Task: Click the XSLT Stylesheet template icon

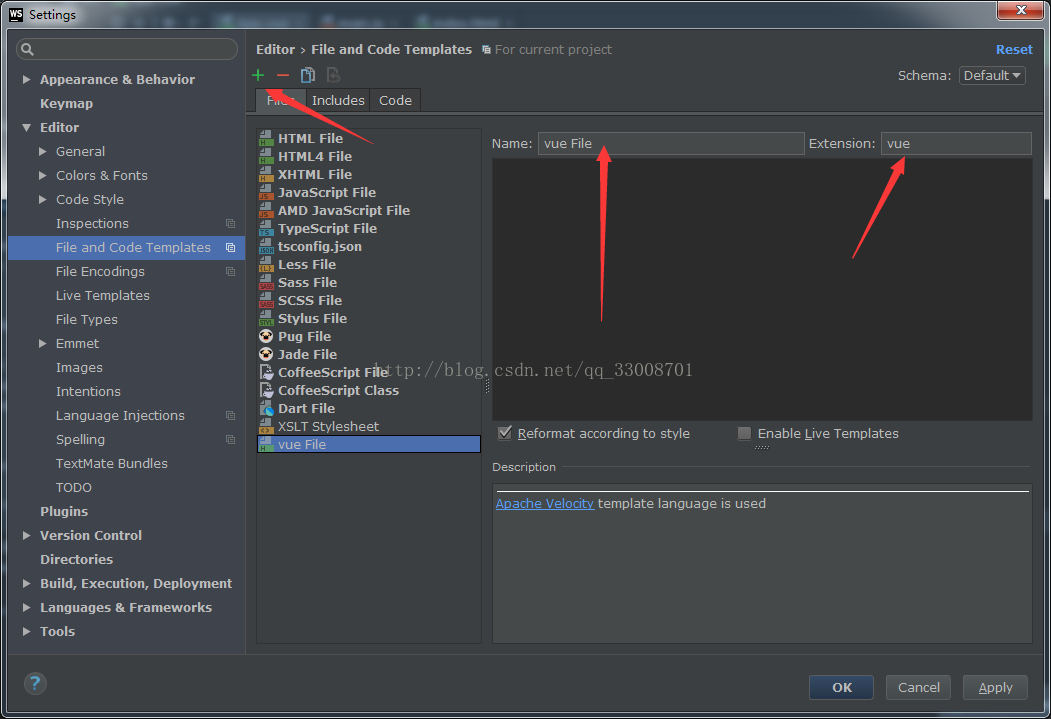Action: point(266,426)
